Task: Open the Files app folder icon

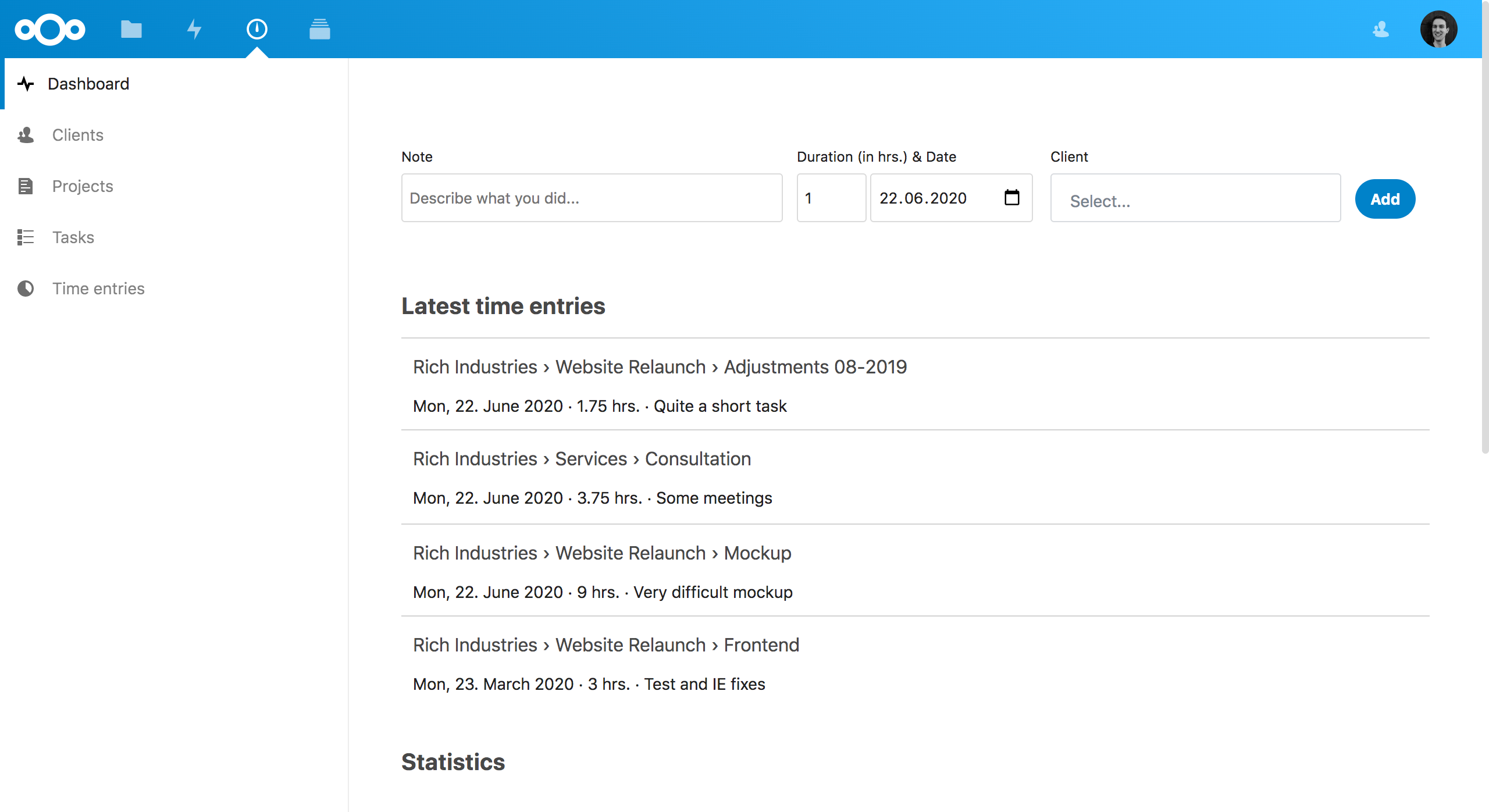Action: (131, 29)
